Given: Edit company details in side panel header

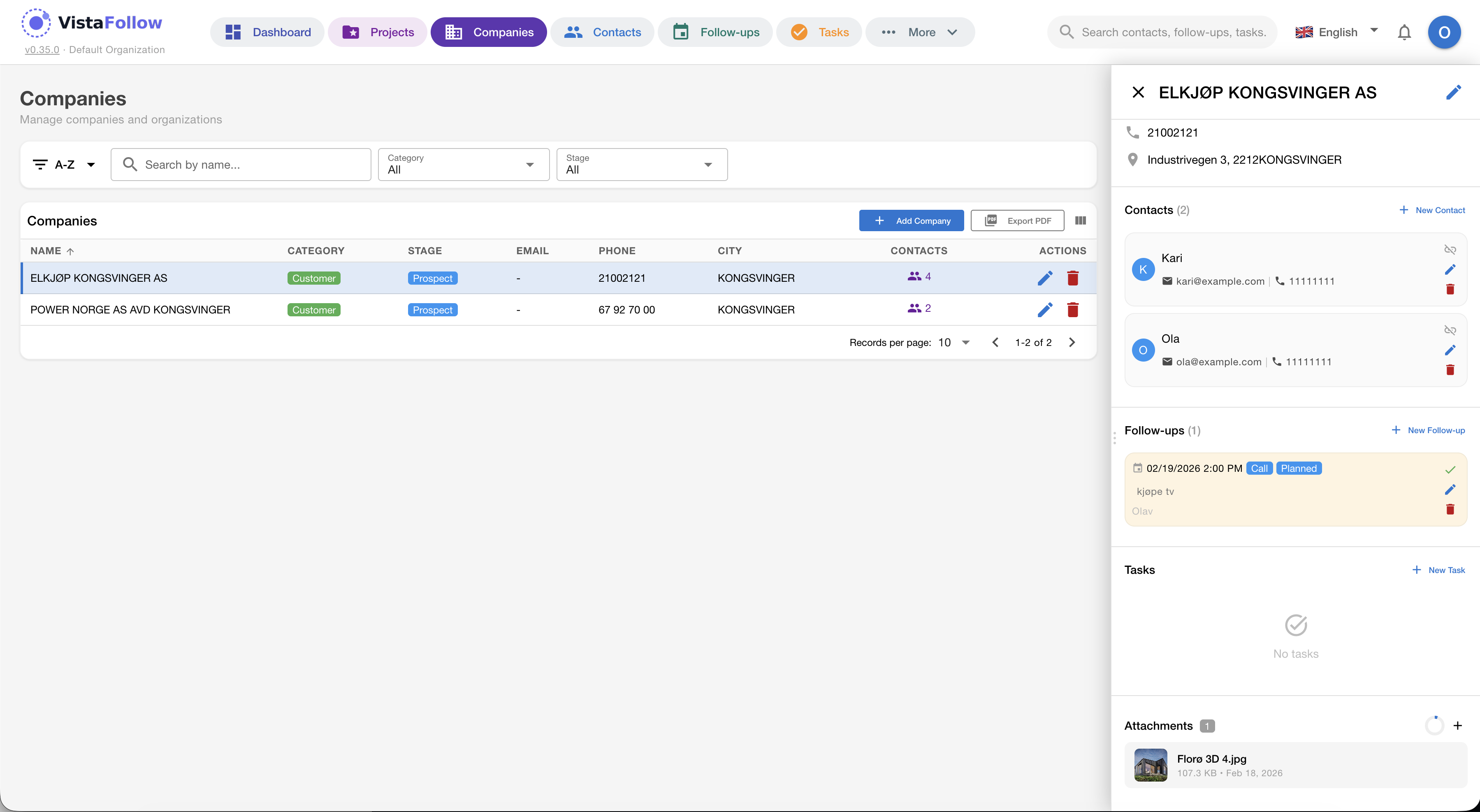Looking at the screenshot, I should click(x=1453, y=93).
